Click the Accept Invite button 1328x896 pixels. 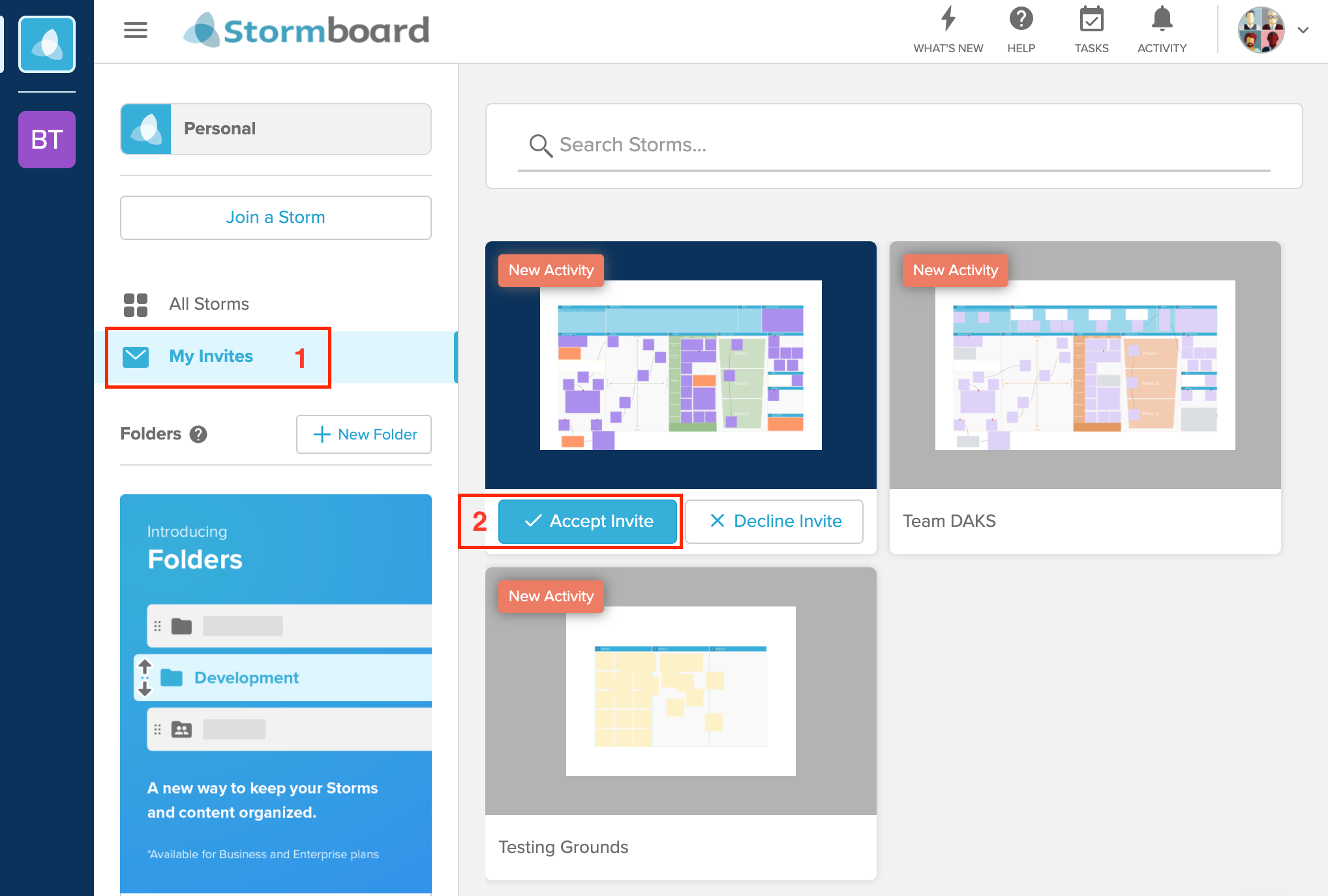coord(588,522)
